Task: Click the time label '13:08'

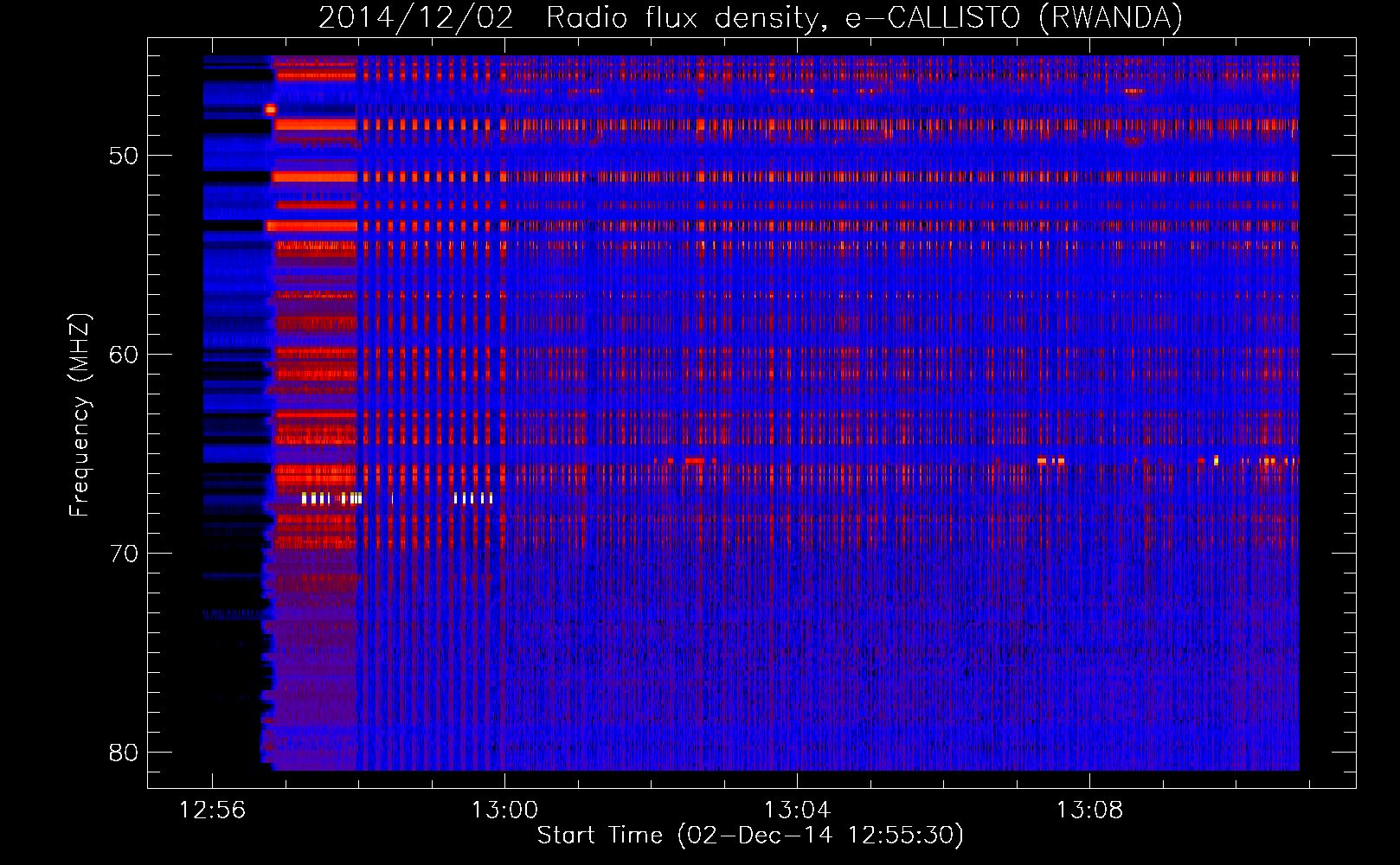Action: coord(1089,811)
